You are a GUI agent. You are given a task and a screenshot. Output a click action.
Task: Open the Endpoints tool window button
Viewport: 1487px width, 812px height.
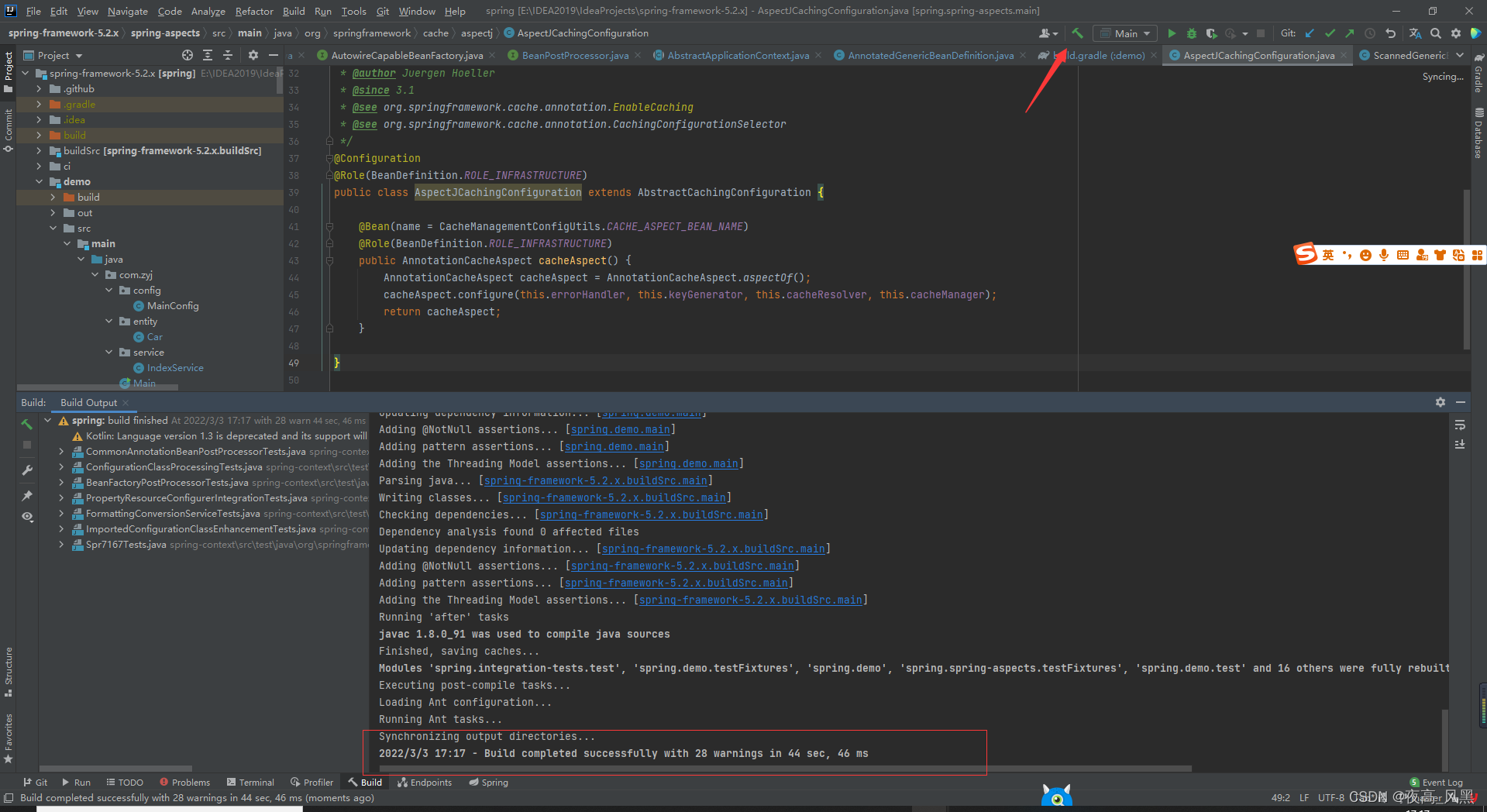click(x=425, y=783)
